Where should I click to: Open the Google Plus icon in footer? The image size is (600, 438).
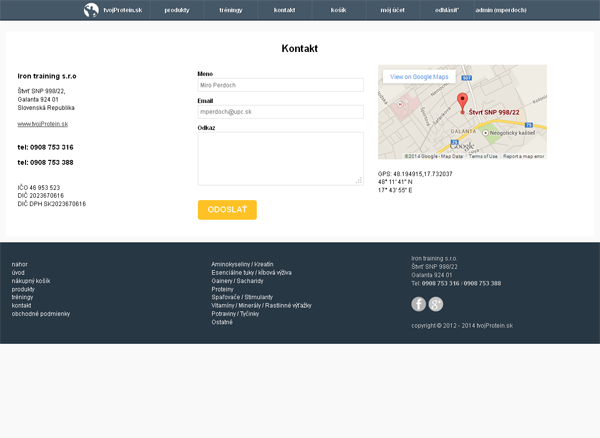click(x=436, y=304)
